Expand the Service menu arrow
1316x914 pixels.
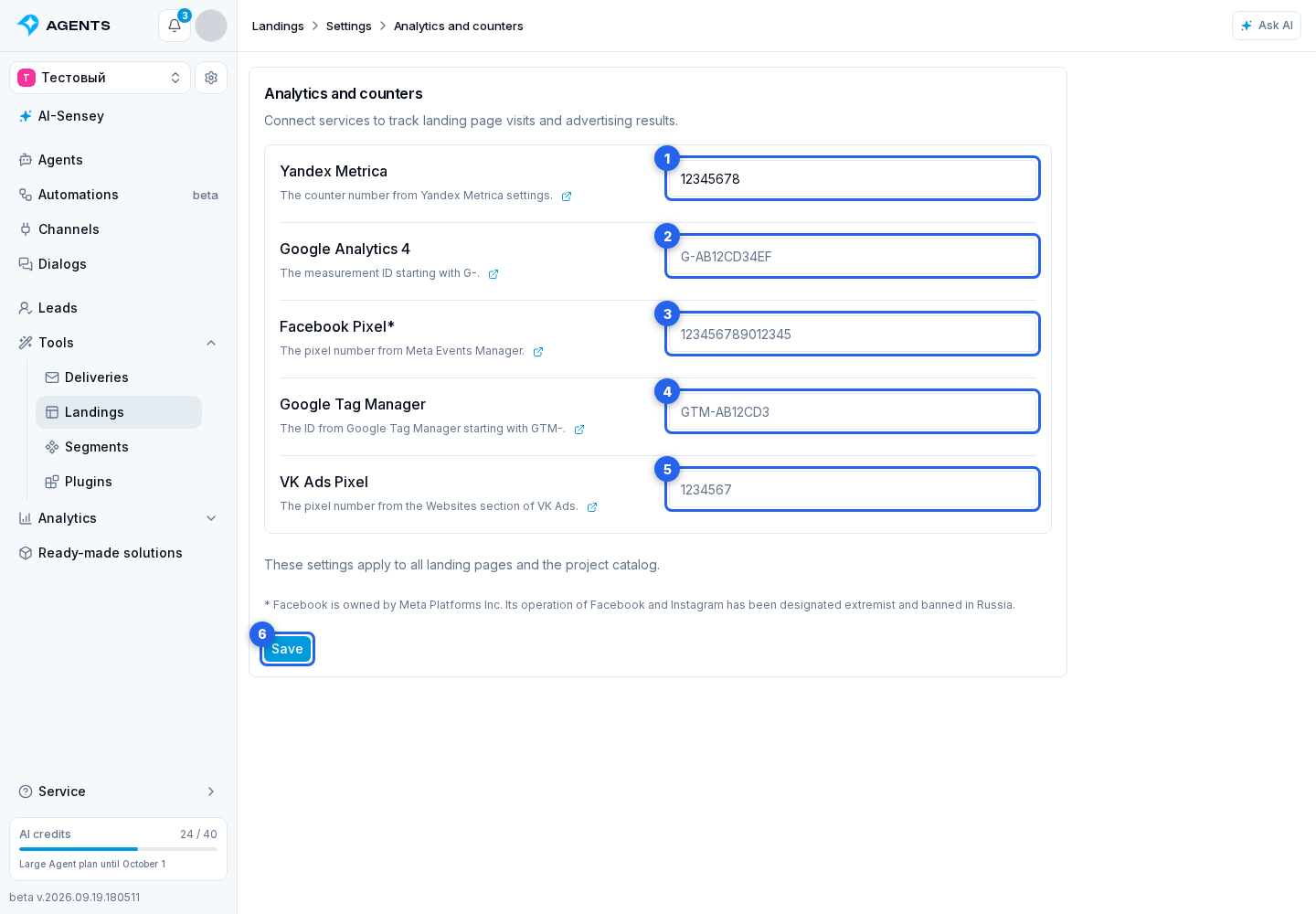211,792
